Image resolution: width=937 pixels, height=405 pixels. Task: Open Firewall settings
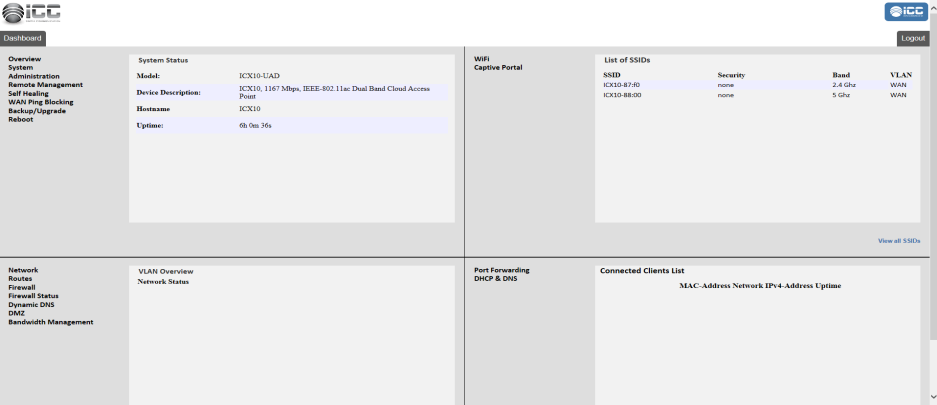pyautogui.click(x=22, y=287)
